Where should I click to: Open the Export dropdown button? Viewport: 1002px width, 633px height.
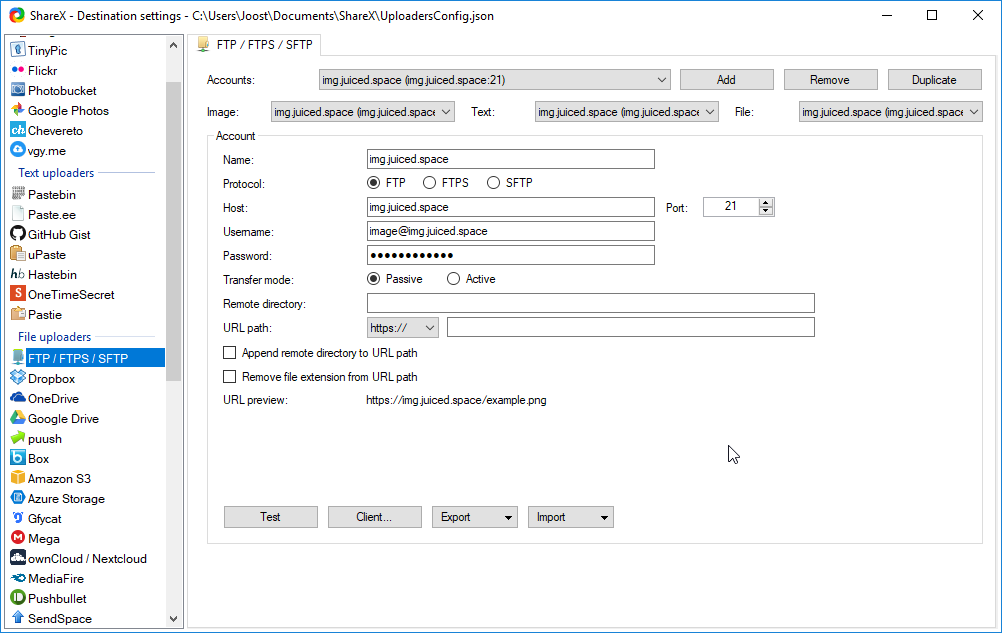coord(474,517)
